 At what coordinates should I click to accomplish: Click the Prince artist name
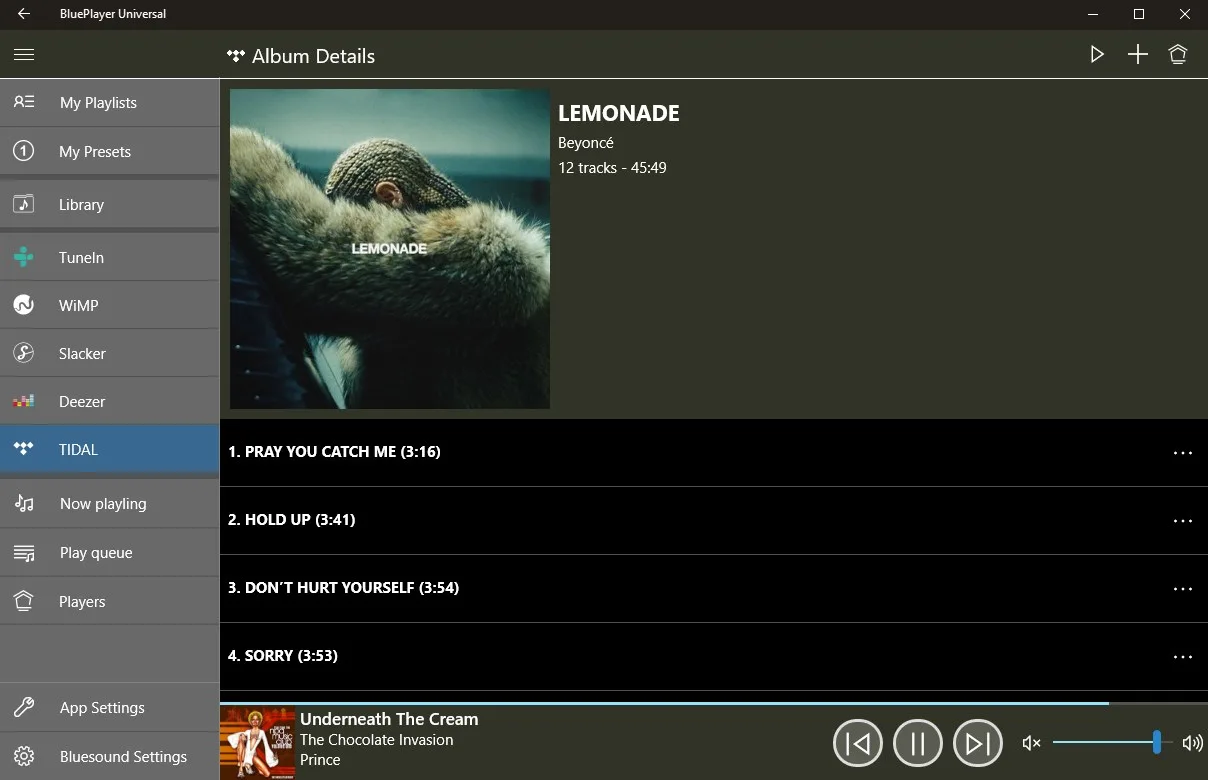pos(320,760)
